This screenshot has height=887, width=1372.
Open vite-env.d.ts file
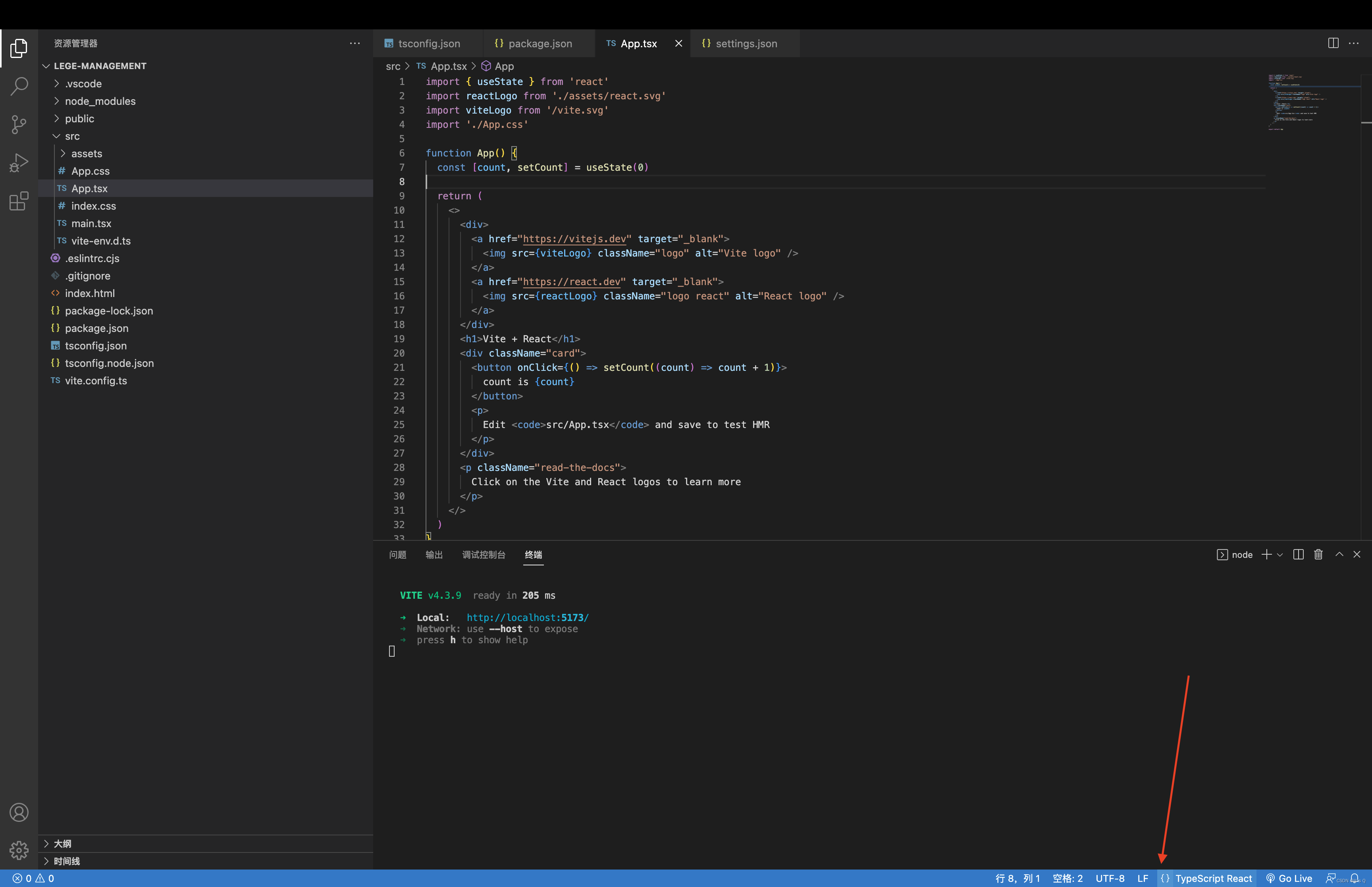click(206, 241)
